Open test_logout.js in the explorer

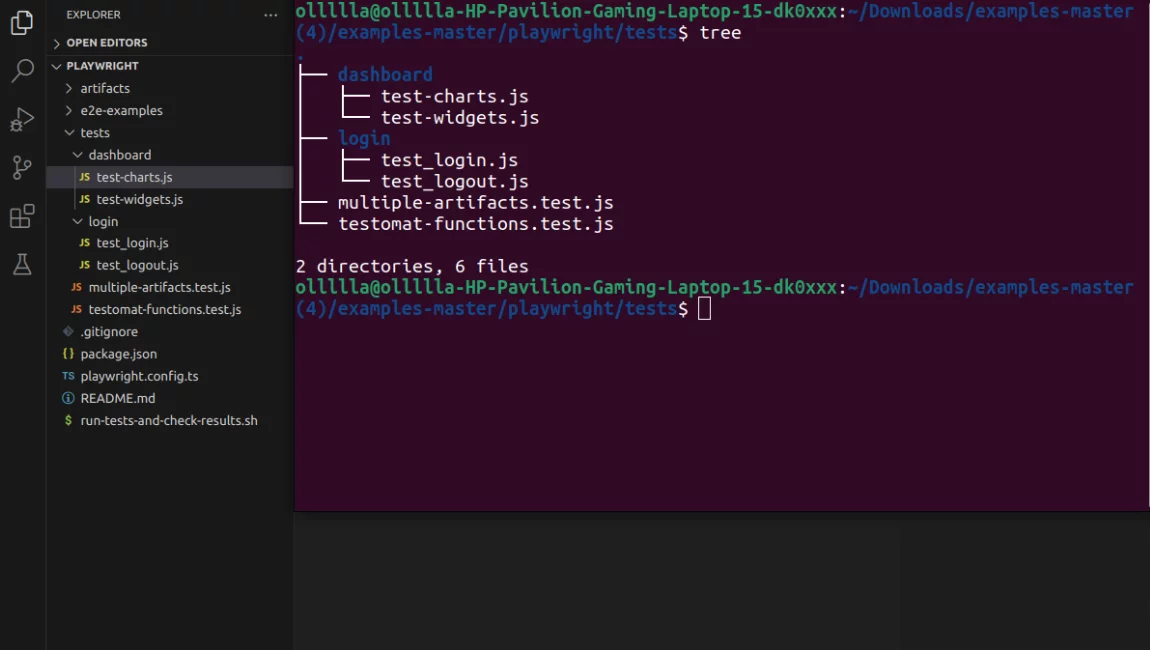pyautogui.click(x=137, y=265)
